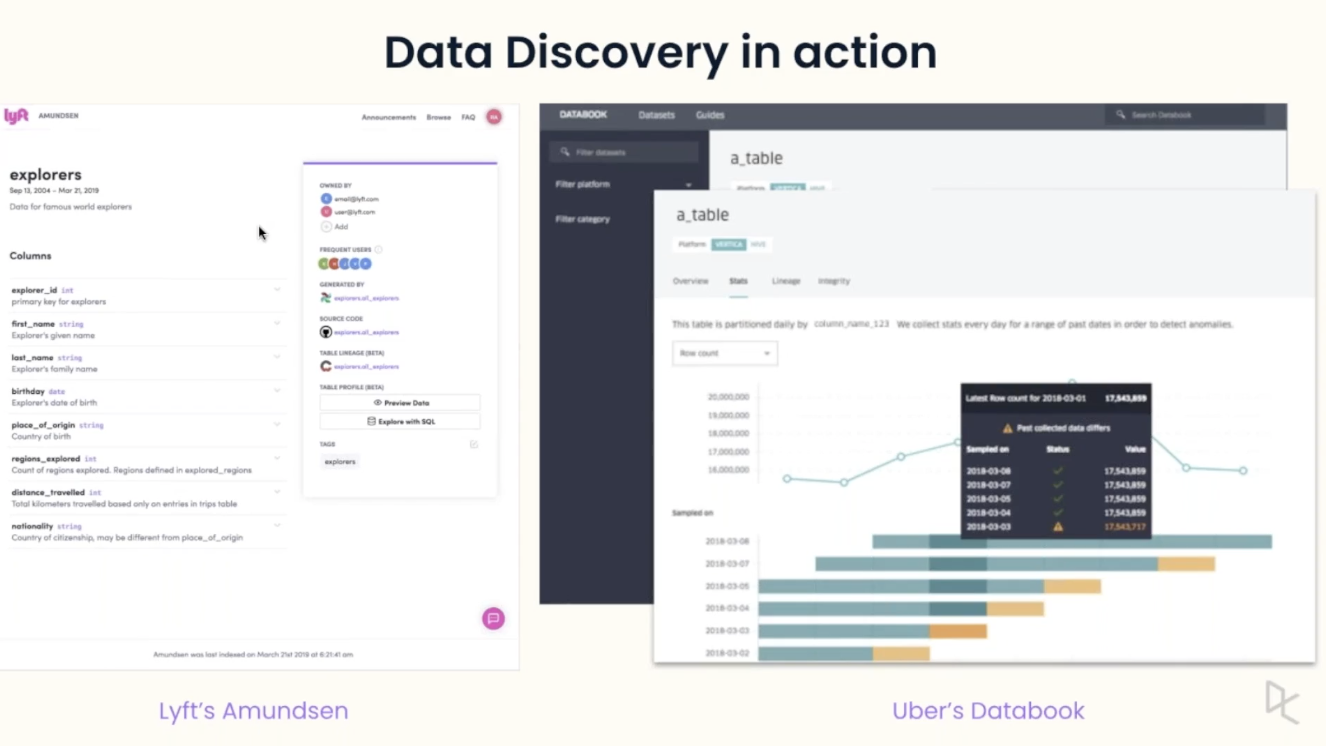This screenshot has height=746, width=1326.
Task: Click the last data point on line chart
Action: point(1244,471)
